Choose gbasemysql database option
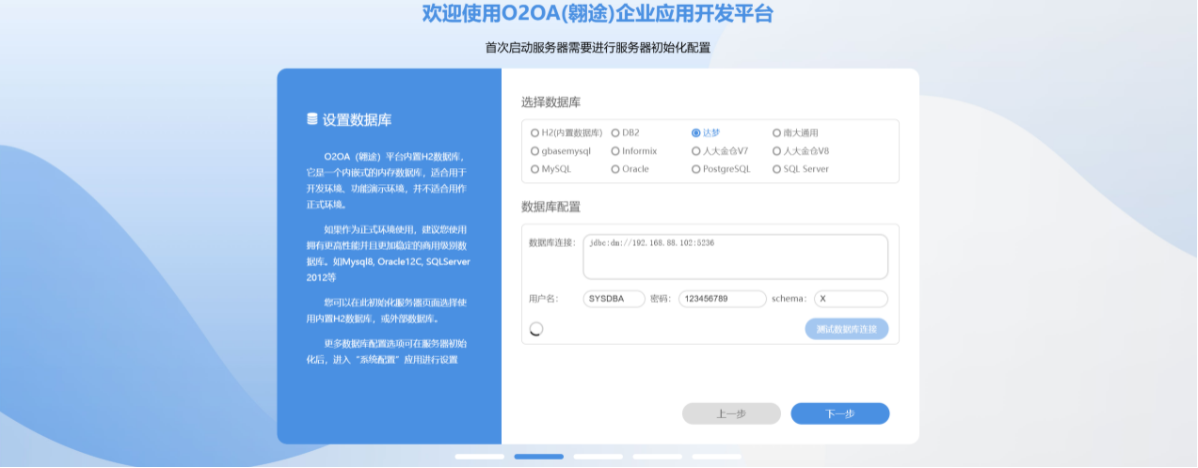1198x468 pixels. [x=561, y=150]
